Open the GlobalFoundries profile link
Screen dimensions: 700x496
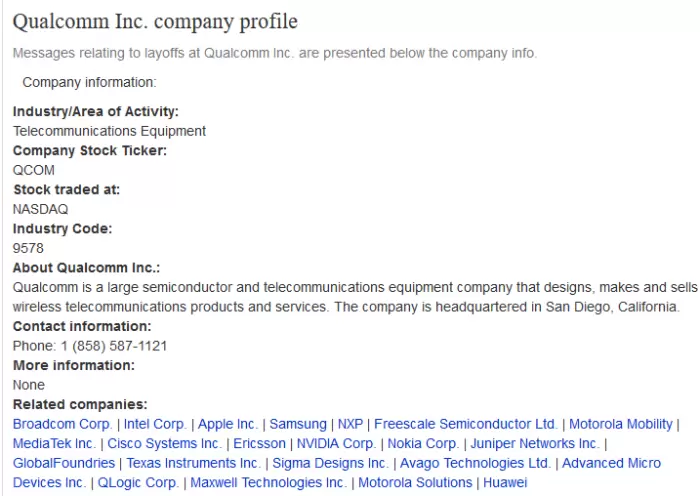pyautogui.click(x=64, y=463)
